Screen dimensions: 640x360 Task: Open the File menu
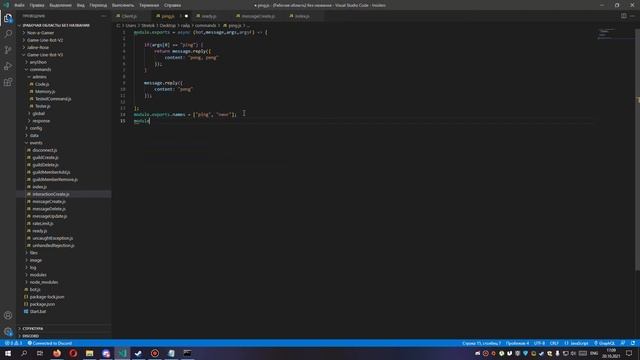pyautogui.click(x=19, y=5)
